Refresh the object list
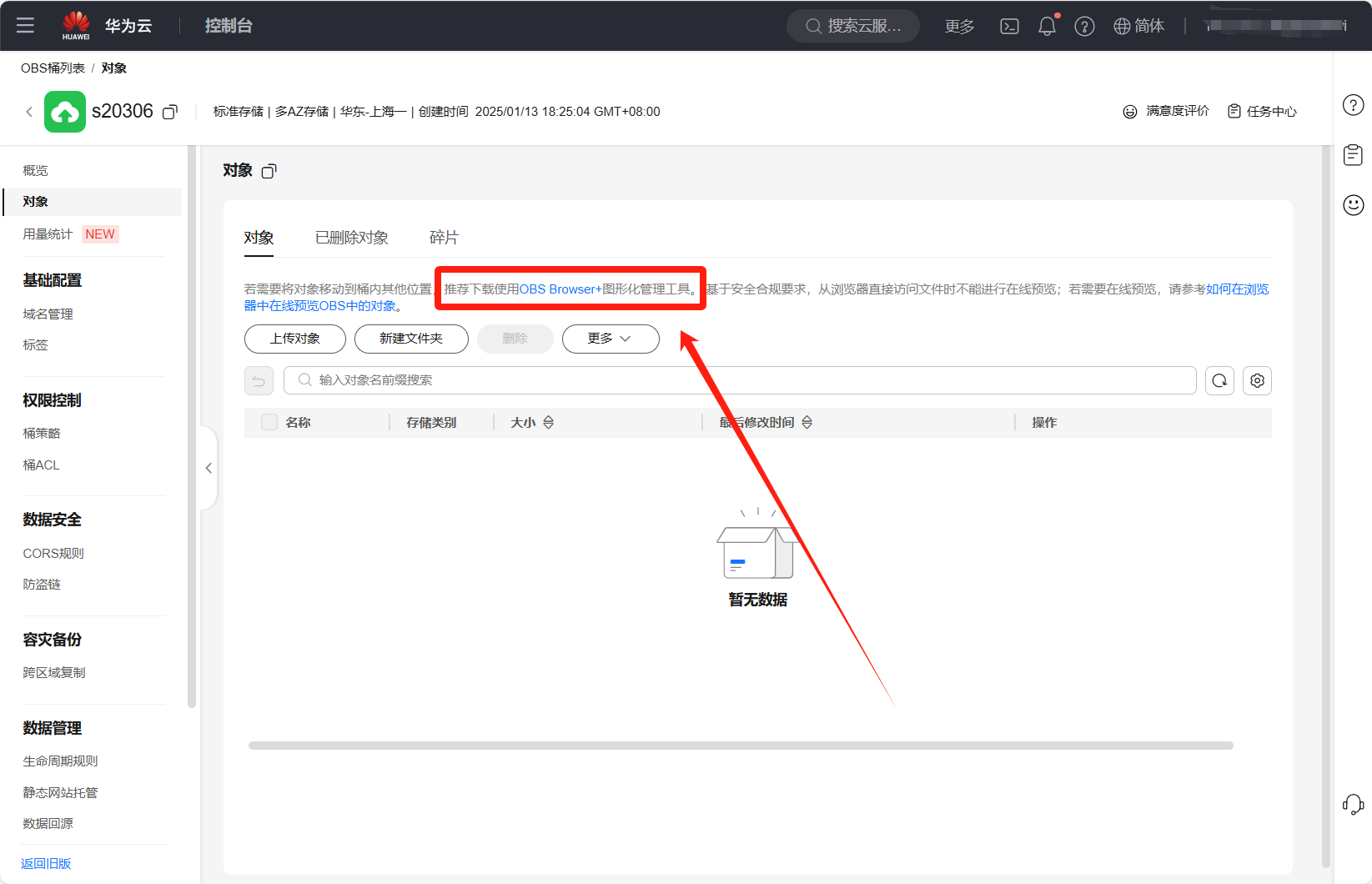 coord(1219,380)
